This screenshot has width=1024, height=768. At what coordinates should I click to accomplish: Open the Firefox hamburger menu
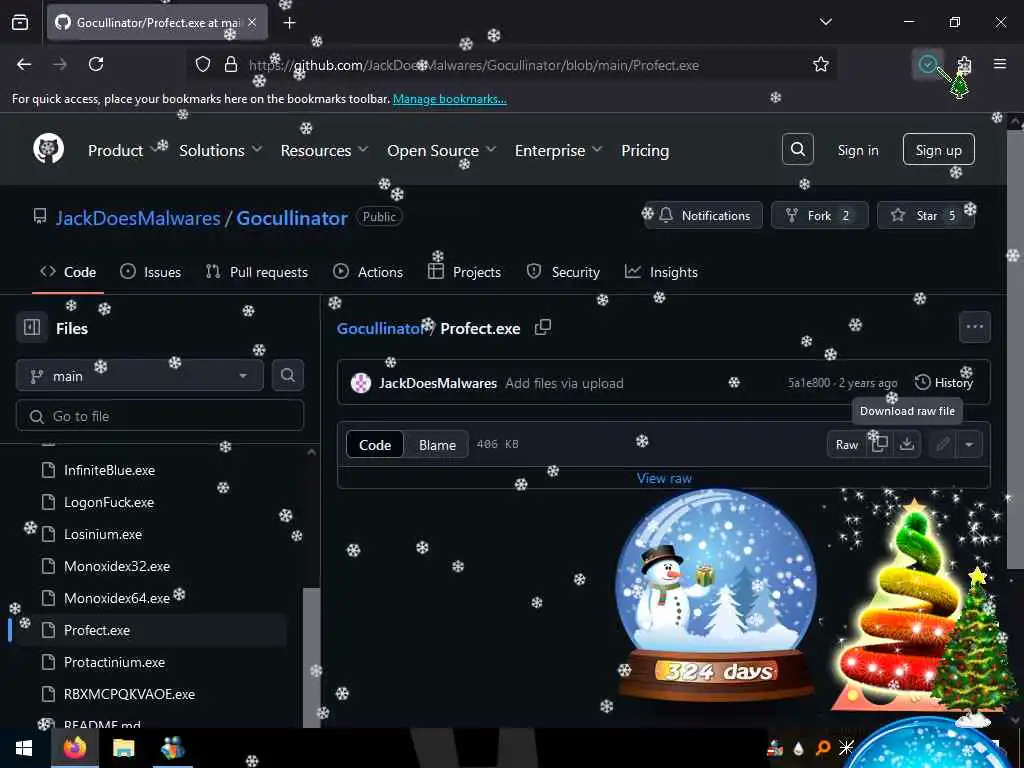(x=1000, y=64)
